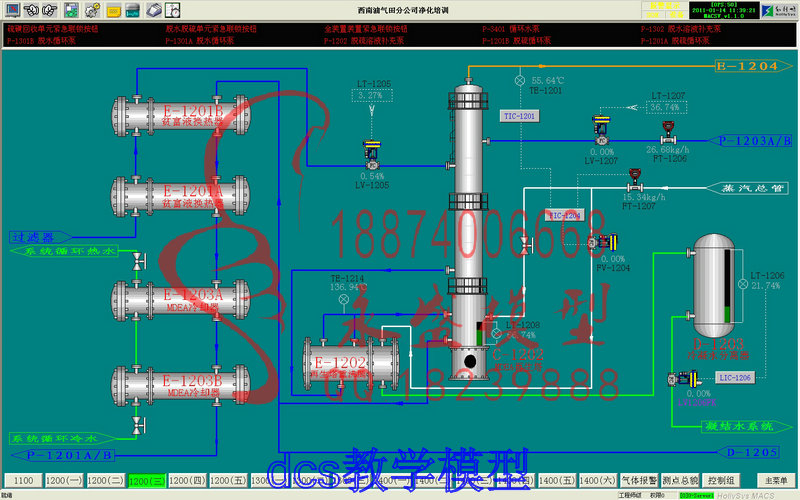Open the FIC-1204 controller faceplate
This screenshot has height=500, width=800.
pos(564,215)
